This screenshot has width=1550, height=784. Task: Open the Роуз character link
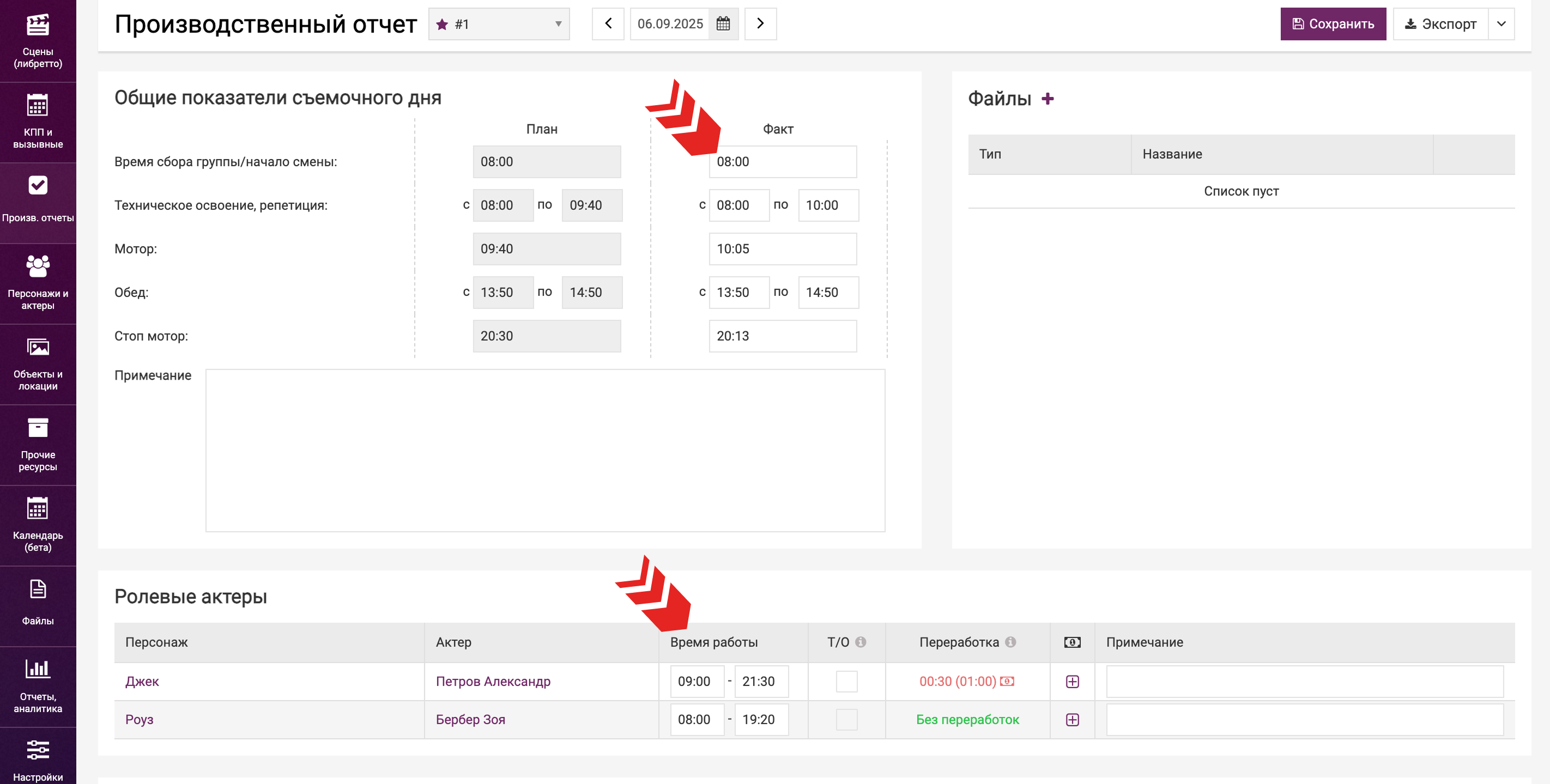click(x=139, y=720)
